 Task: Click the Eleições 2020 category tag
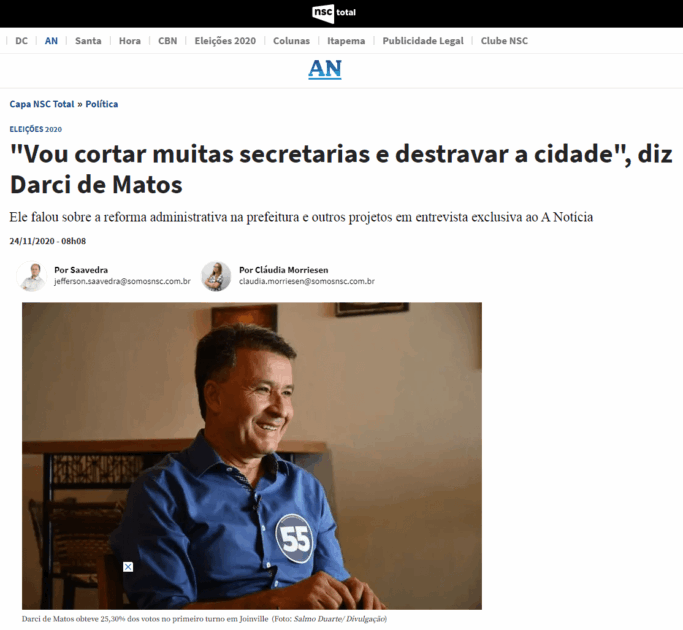(x=36, y=129)
